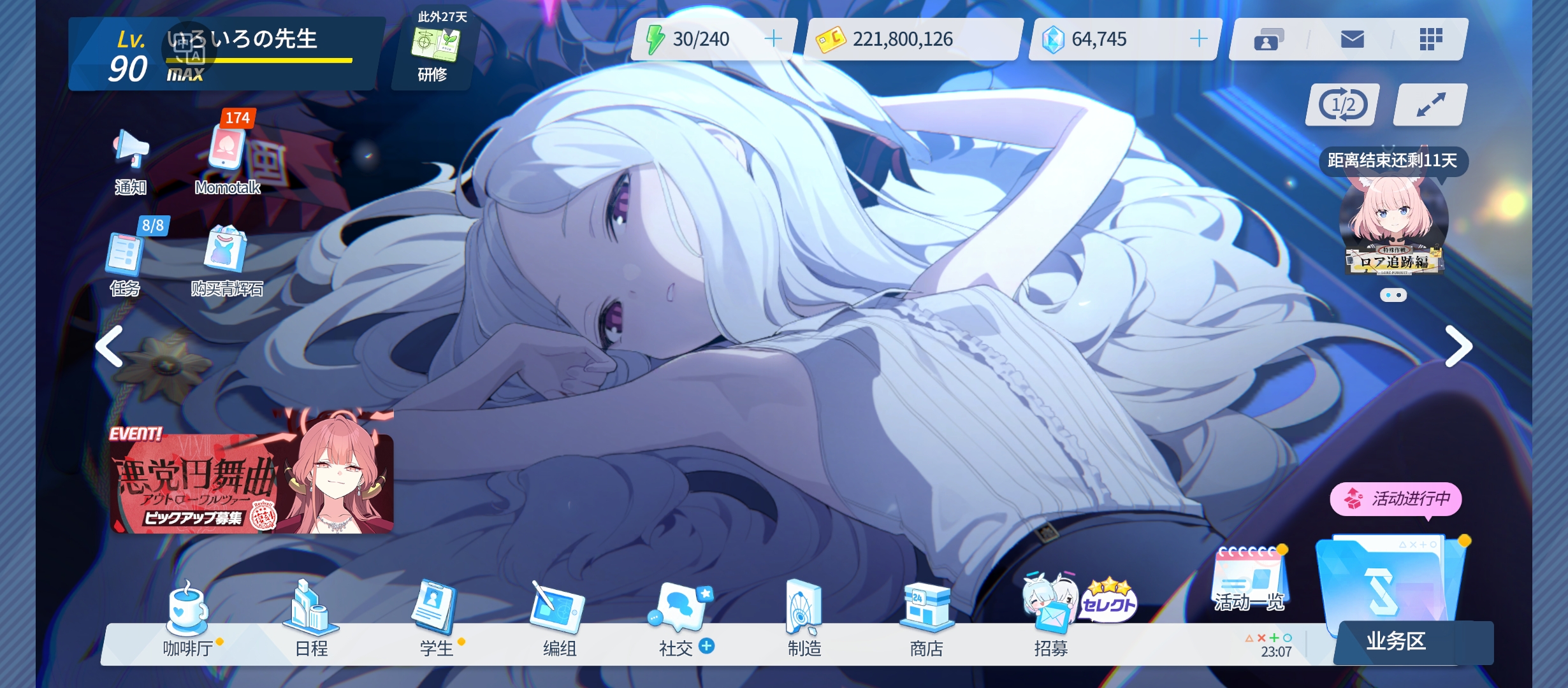
Task: Open Momotalk messenger icon
Action: pyautogui.click(x=226, y=148)
